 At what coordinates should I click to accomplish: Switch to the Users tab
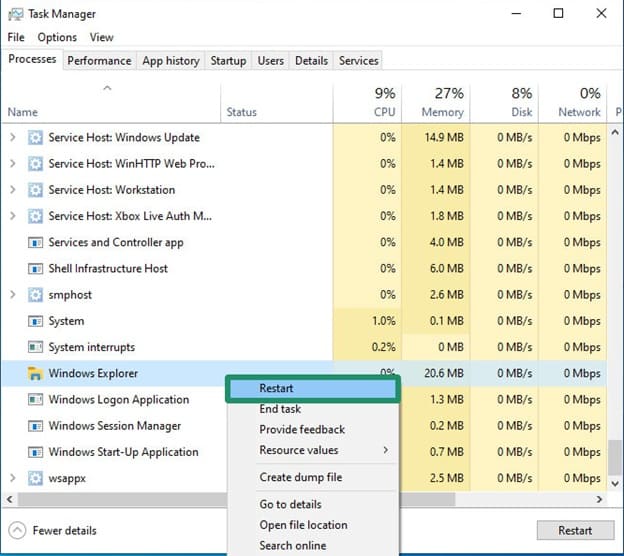coord(271,61)
